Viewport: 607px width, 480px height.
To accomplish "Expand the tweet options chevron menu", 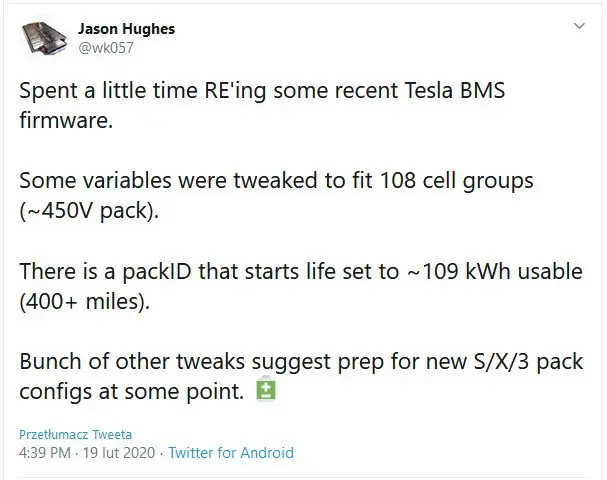I will click(x=579, y=26).
